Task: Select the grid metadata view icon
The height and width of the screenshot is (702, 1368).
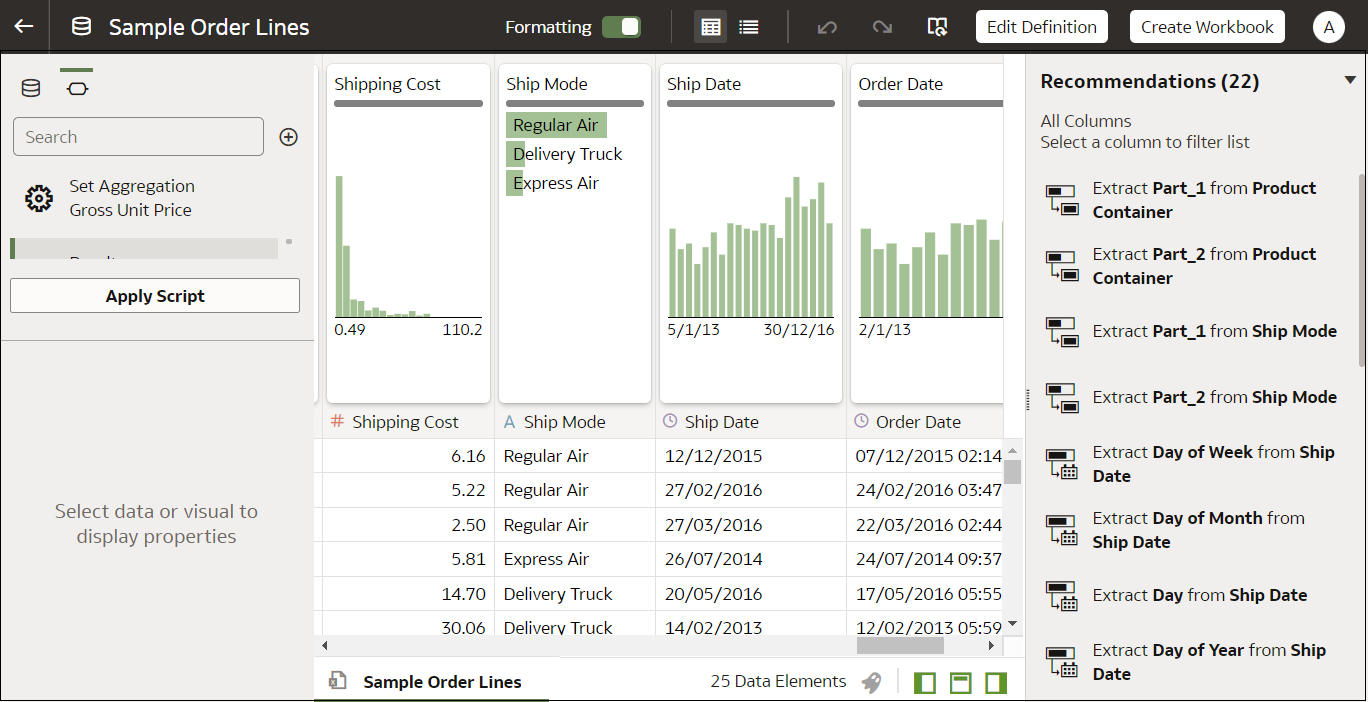Action: click(710, 26)
